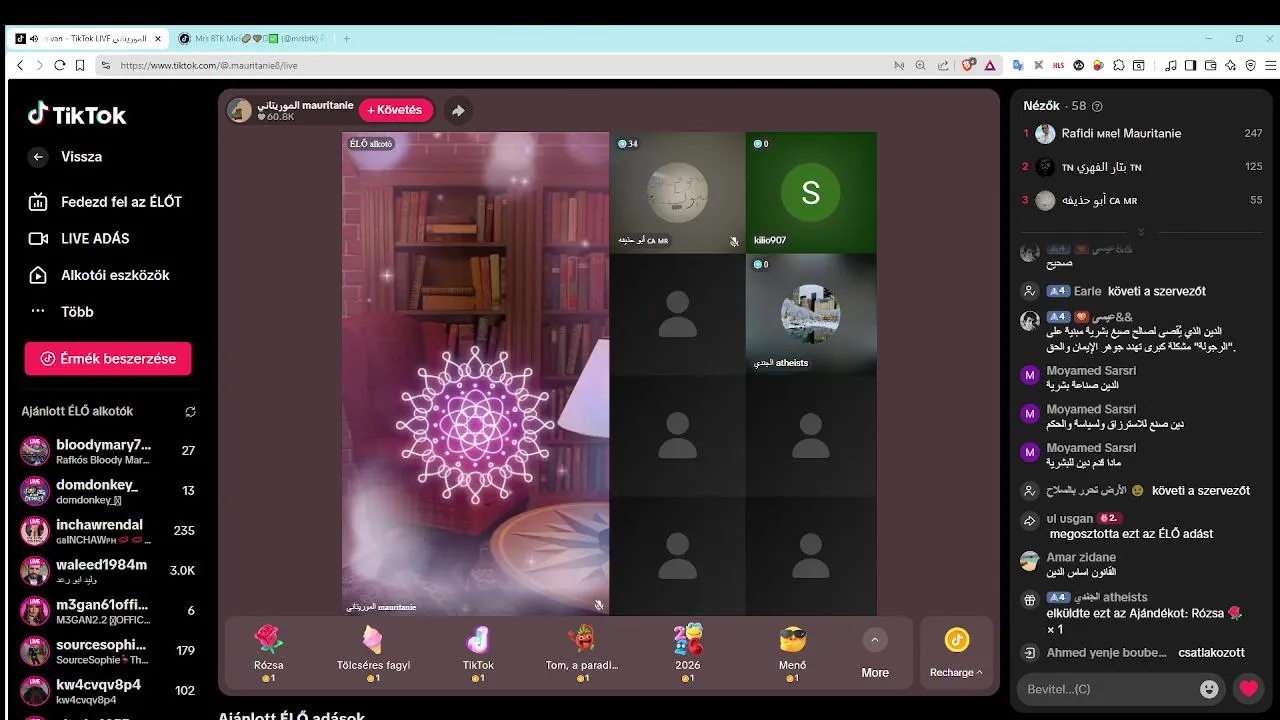The height and width of the screenshot is (720, 1280).
Task: Open Alkotói eszközök menu item
Action: click(99, 275)
